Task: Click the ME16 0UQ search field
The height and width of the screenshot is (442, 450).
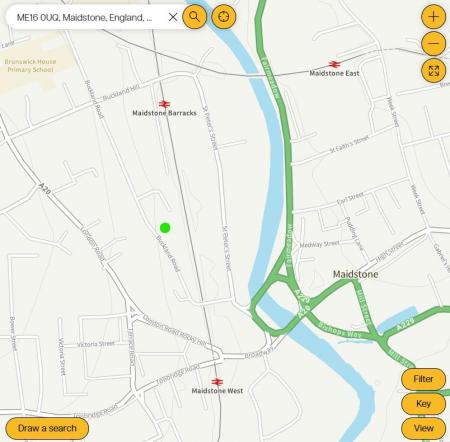Action: [87, 17]
